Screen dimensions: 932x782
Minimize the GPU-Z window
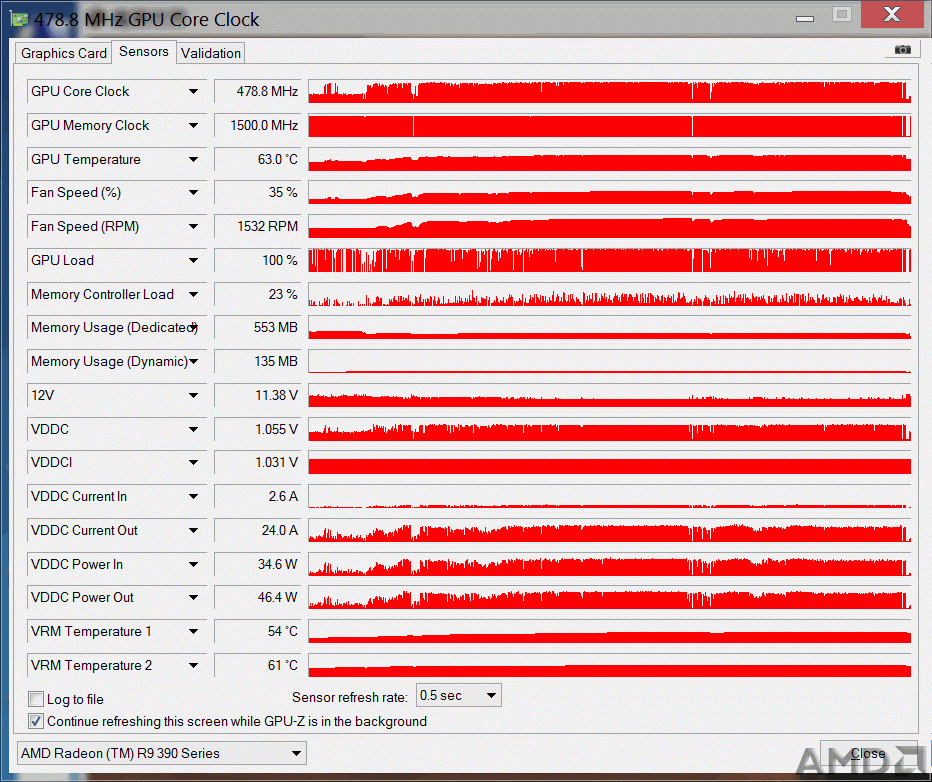pos(805,18)
